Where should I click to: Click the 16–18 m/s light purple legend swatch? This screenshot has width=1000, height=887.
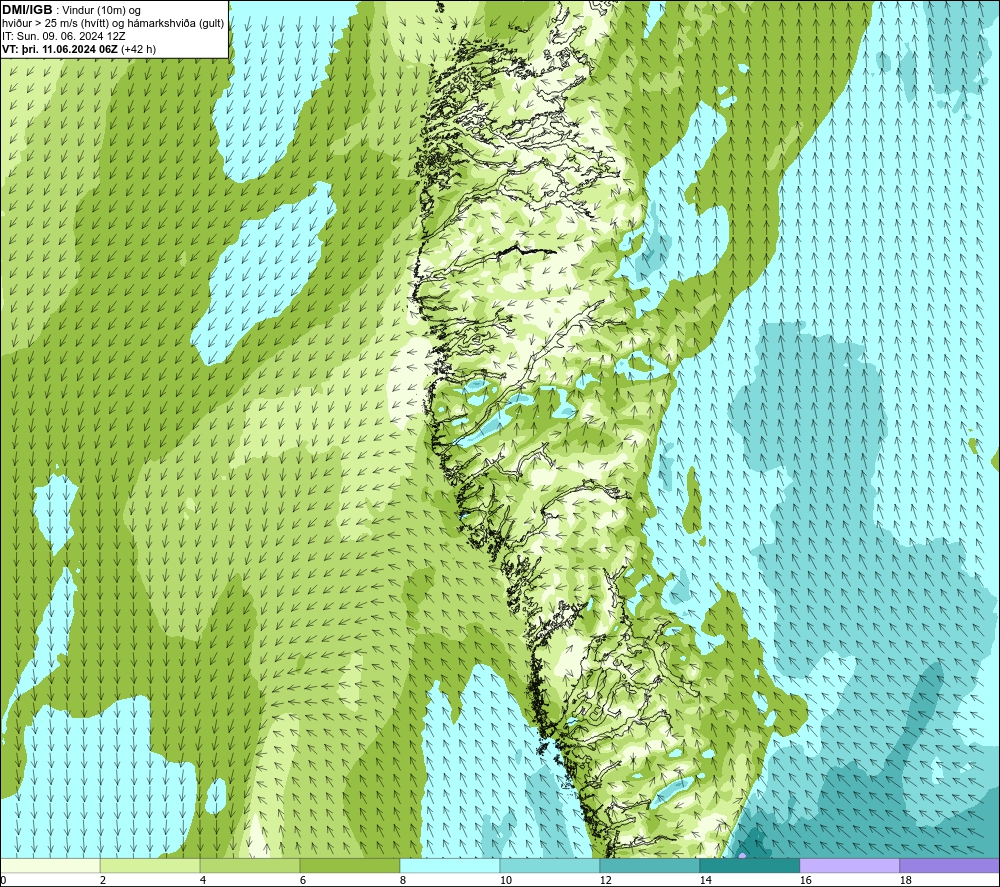coord(849,865)
